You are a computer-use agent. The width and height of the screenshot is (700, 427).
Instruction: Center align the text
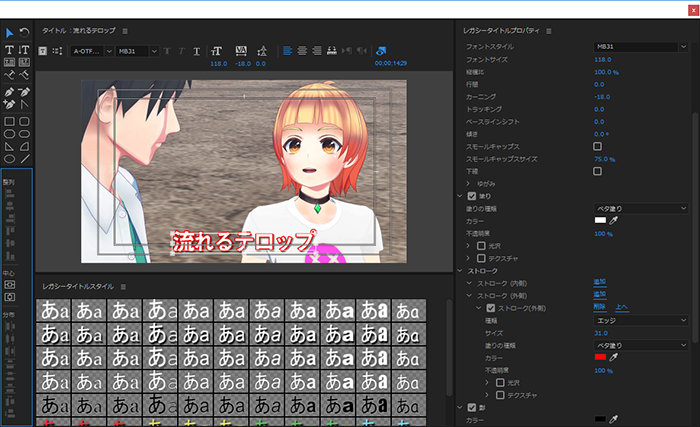coord(302,51)
